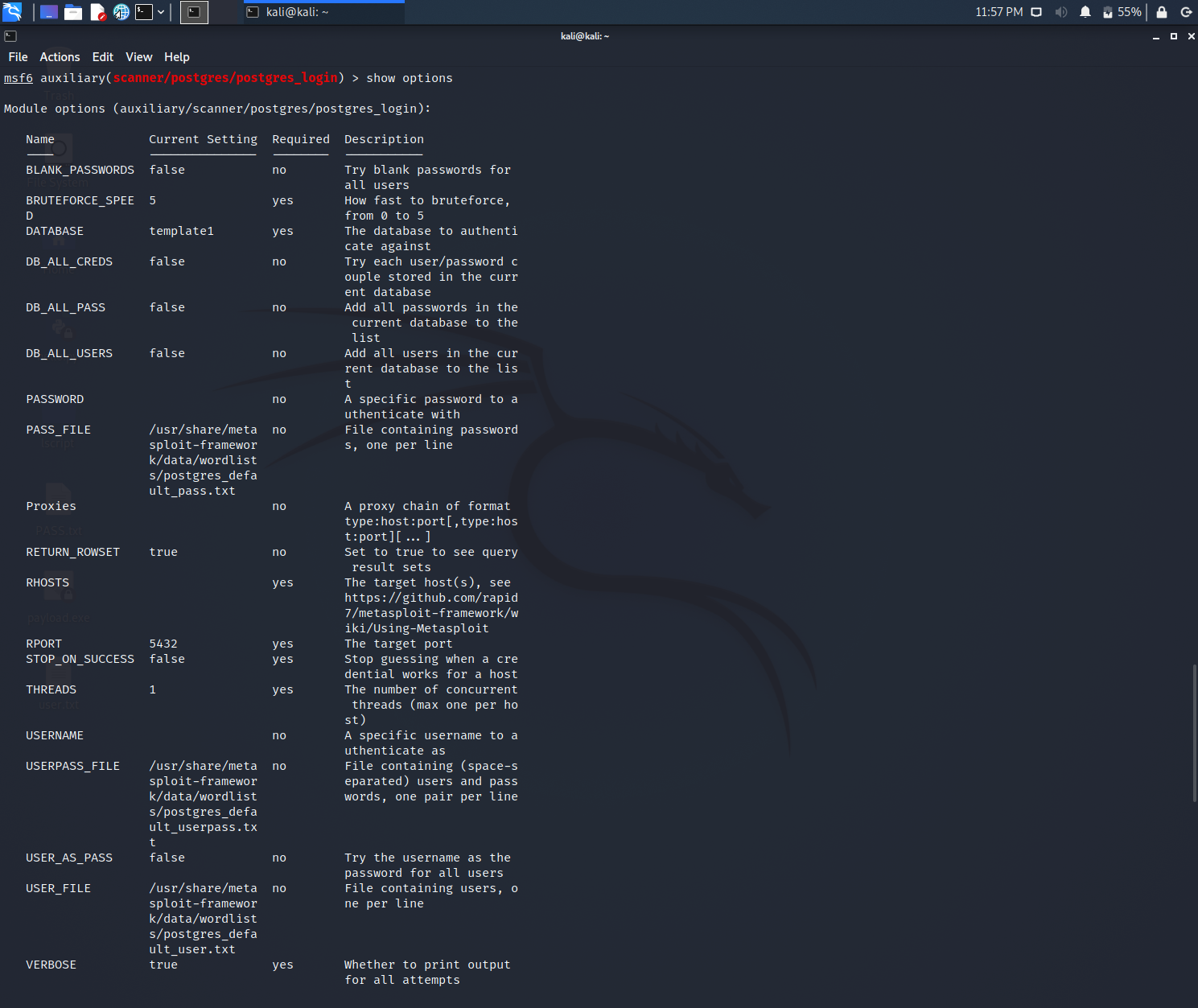Screen dimensions: 1198x1008
Task: Click the USER_FILE option name
Action: point(58,888)
